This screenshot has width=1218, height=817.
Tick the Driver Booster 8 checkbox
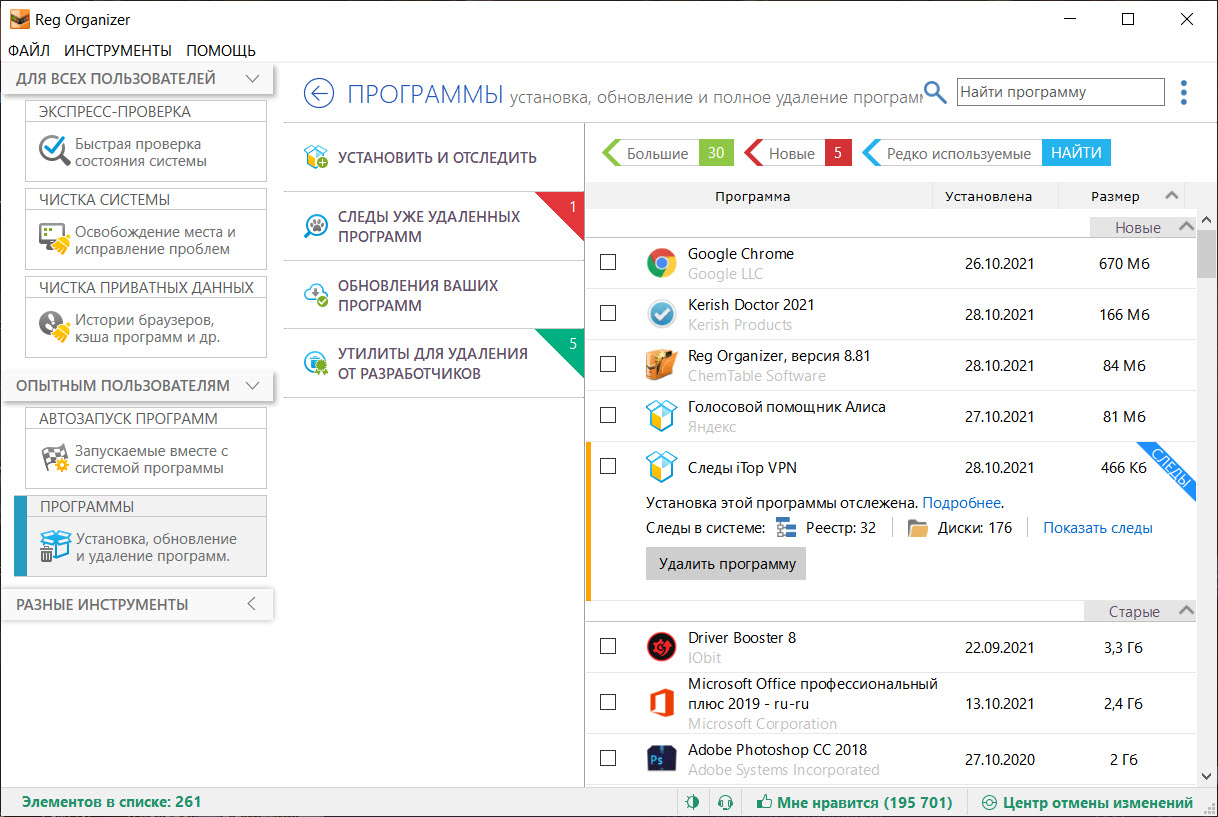608,646
